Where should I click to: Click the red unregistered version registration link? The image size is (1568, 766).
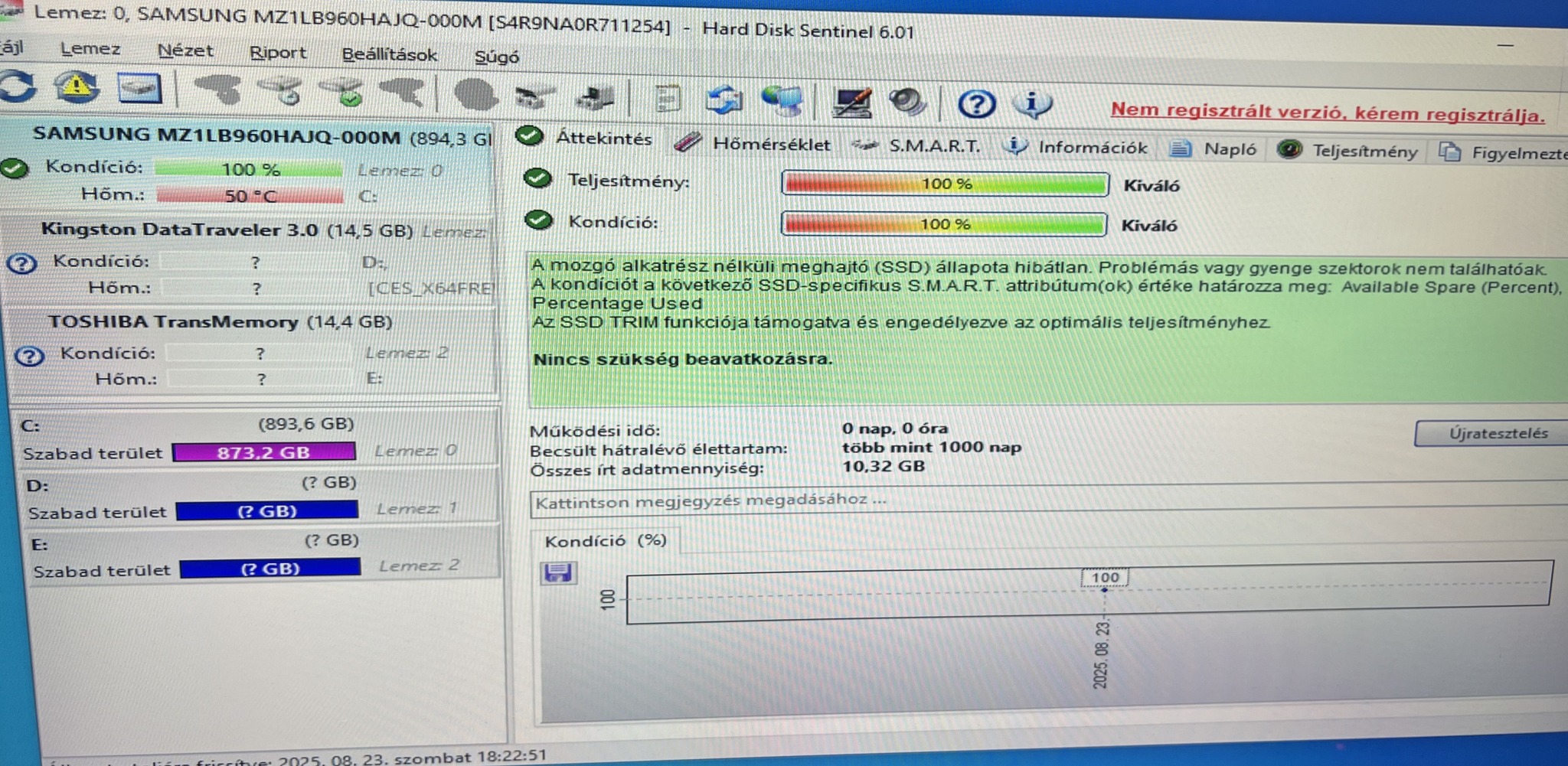pyautogui.click(x=1327, y=112)
